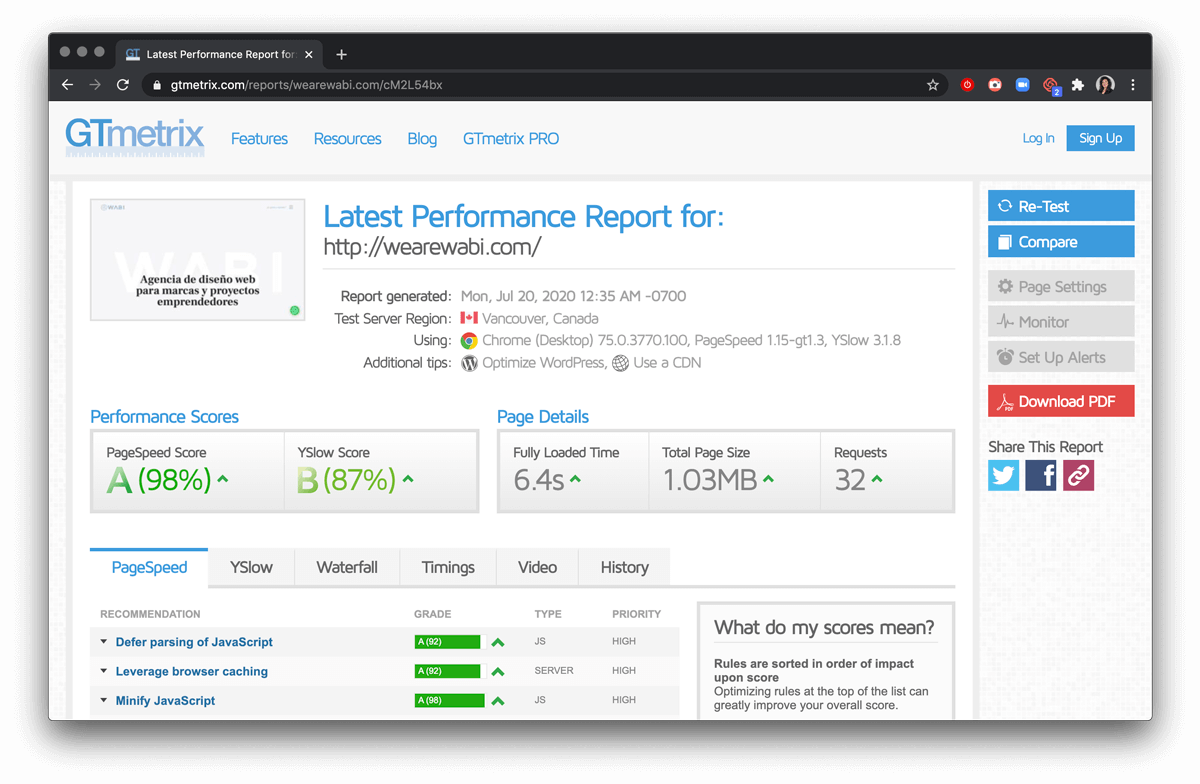1200x784 pixels.
Task: Select the PageSpeed tab
Action: (149, 567)
